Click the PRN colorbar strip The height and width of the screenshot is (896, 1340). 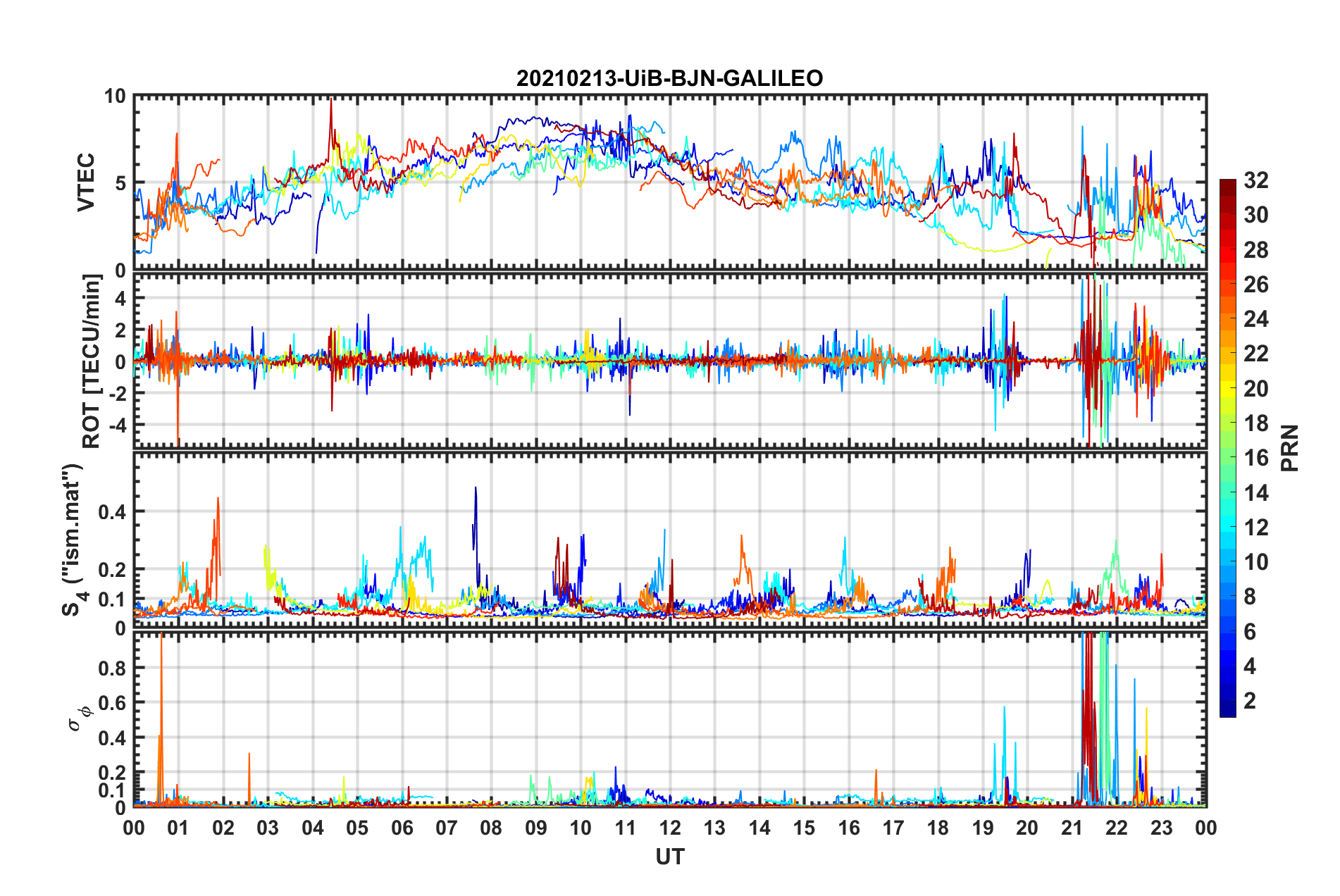tap(1227, 448)
